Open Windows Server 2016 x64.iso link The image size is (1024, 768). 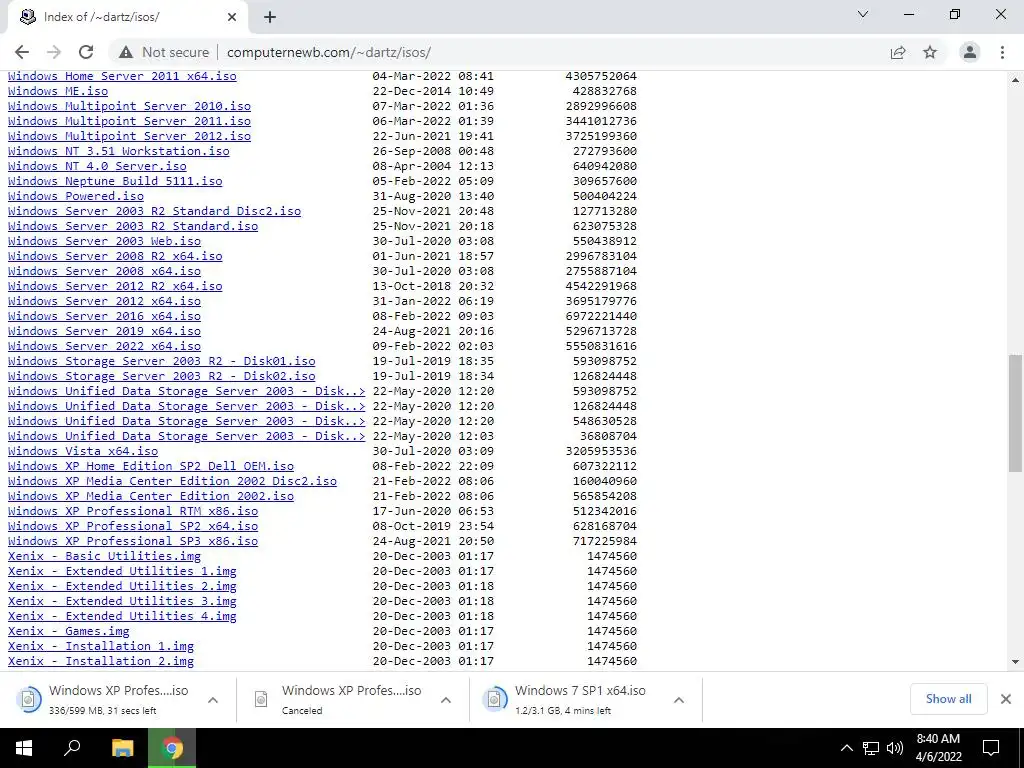pos(104,316)
